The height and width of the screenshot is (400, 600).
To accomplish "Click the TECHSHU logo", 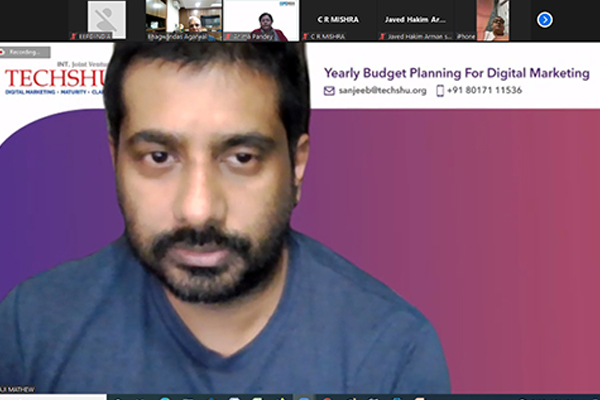I will pyautogui.click(x=55, y=78).
